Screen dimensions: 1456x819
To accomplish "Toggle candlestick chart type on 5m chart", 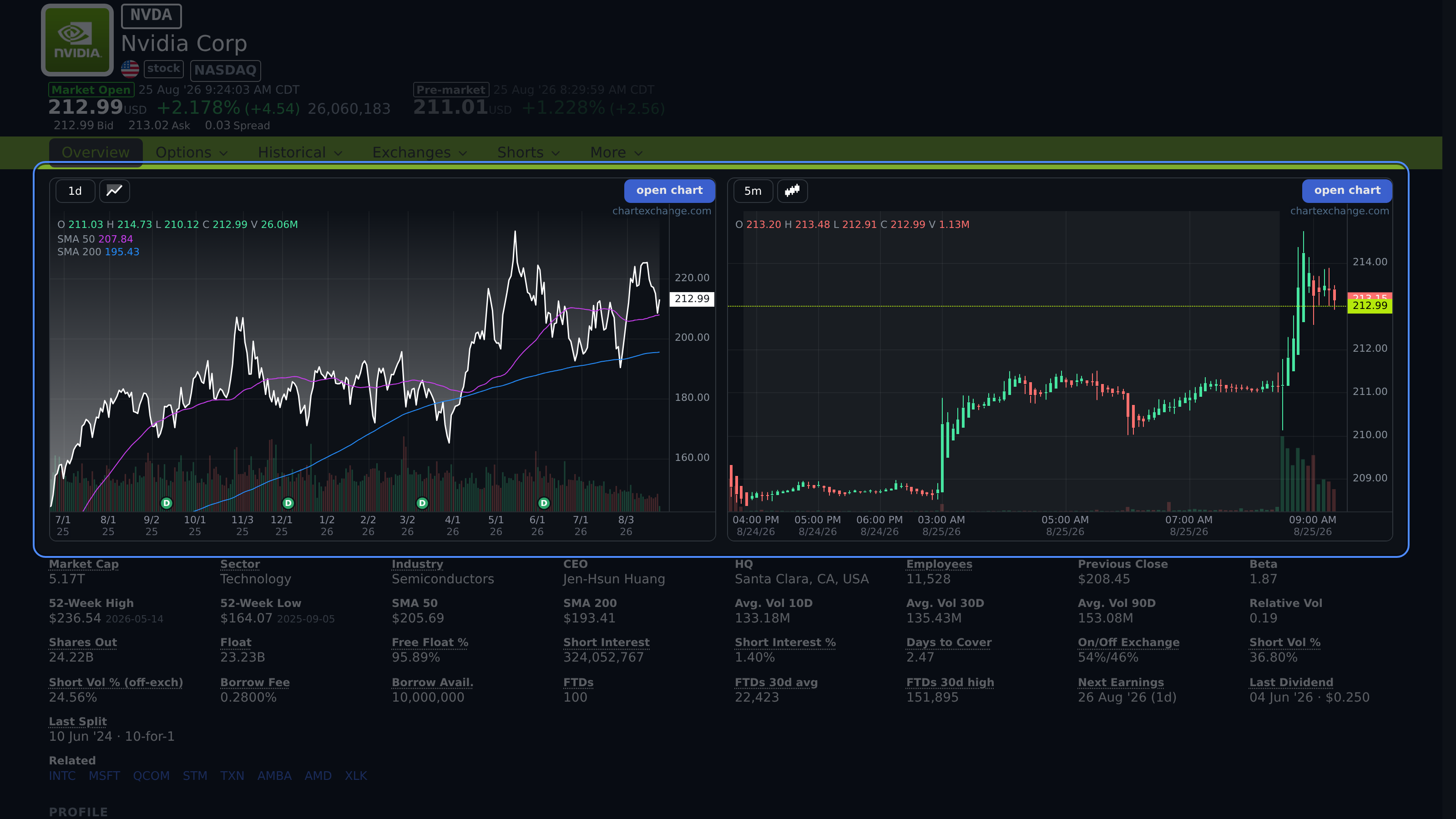I will pyautogui.click(x=793, y=191).
